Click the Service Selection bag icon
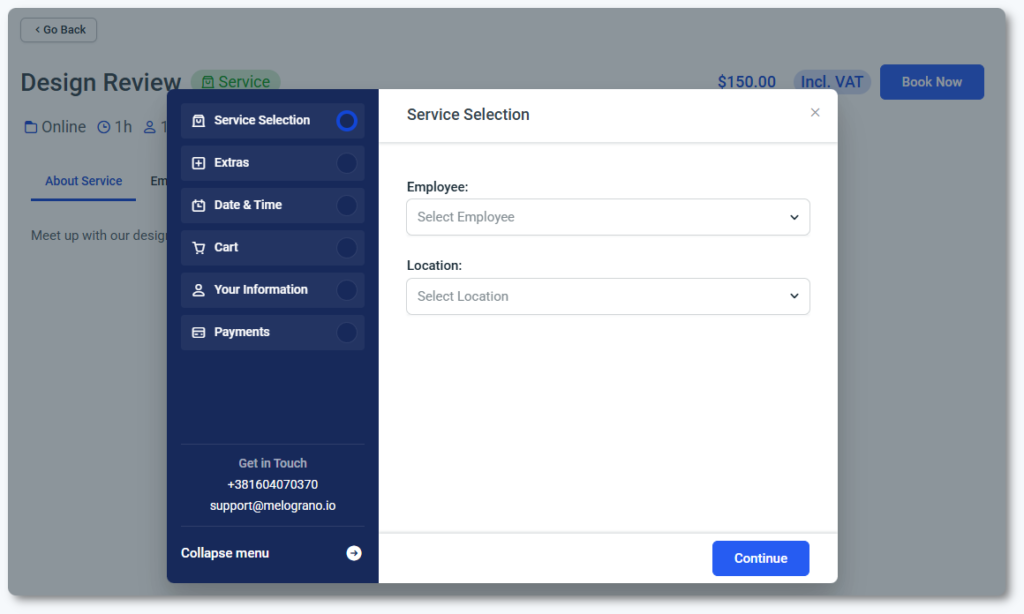 point(198,121)
